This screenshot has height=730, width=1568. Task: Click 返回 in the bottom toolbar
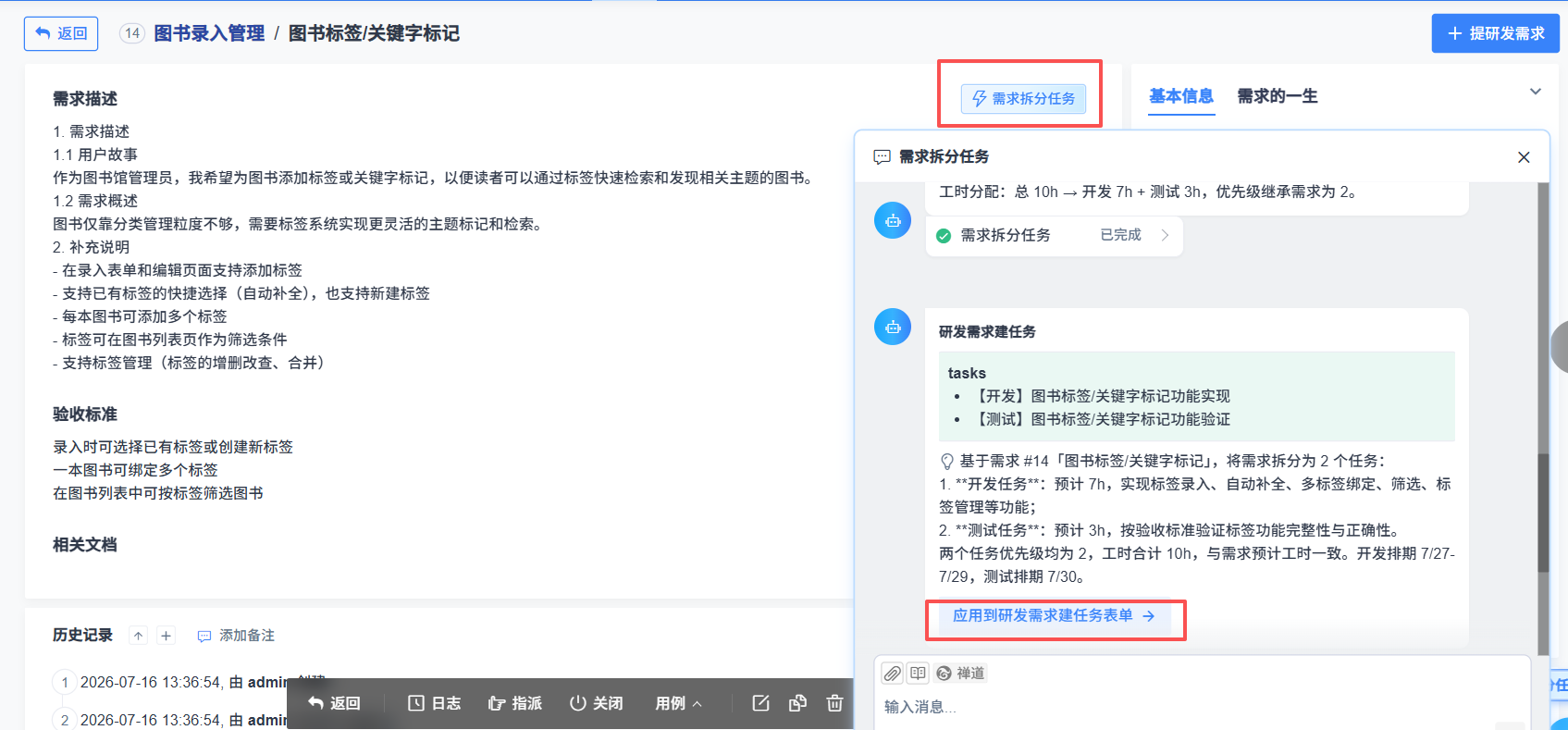click(334, 703)
